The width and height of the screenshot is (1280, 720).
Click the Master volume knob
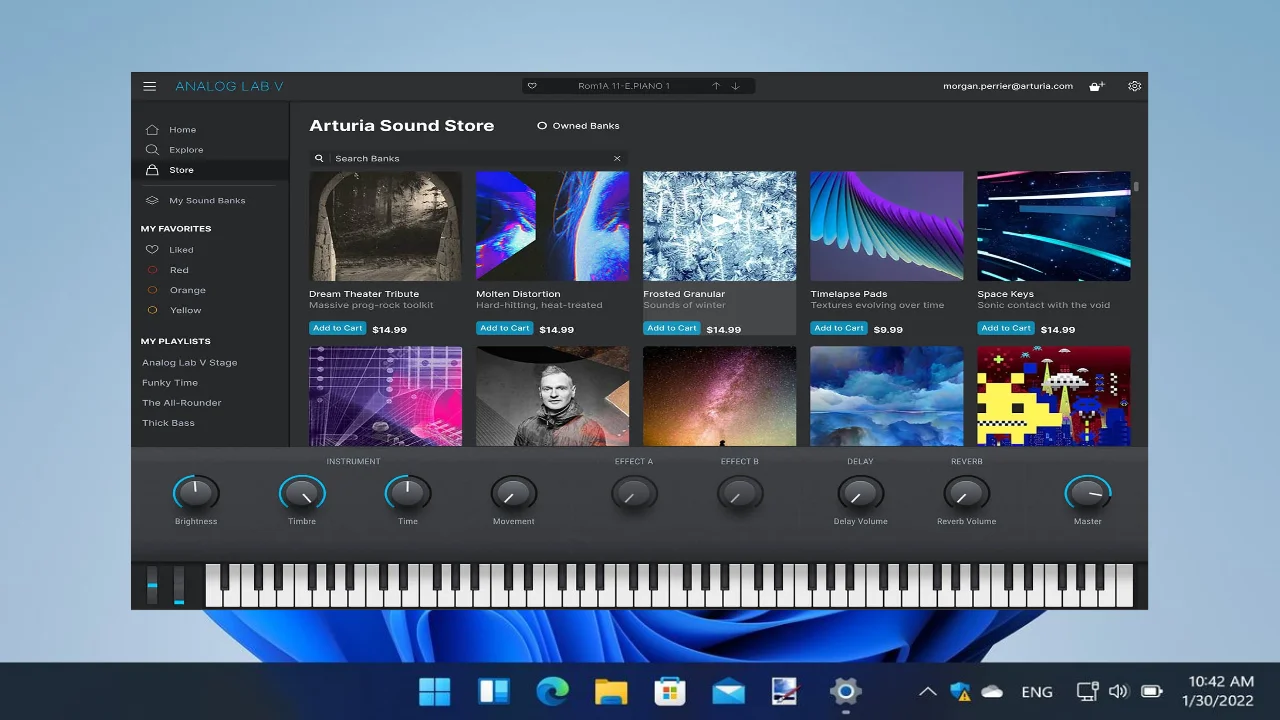coord(1088,493)
